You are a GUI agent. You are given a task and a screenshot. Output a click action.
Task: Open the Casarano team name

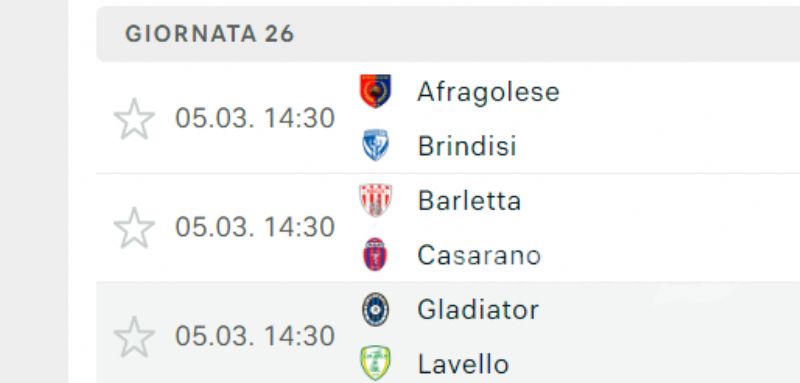479,256
